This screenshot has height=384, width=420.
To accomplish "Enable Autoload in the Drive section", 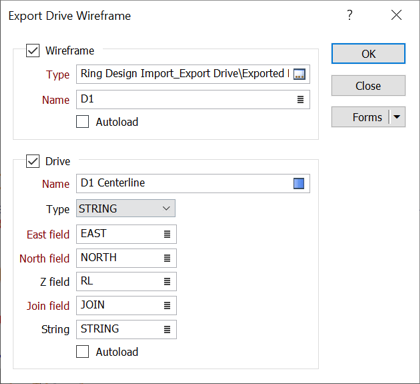I will [x=82, y=352].
